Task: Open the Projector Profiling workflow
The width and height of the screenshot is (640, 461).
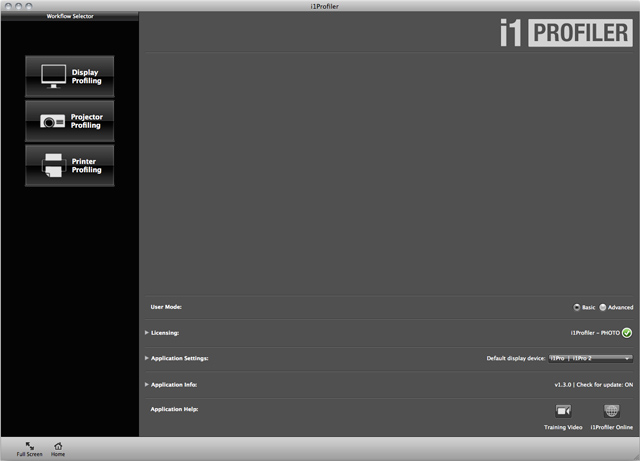Action: 70,121
